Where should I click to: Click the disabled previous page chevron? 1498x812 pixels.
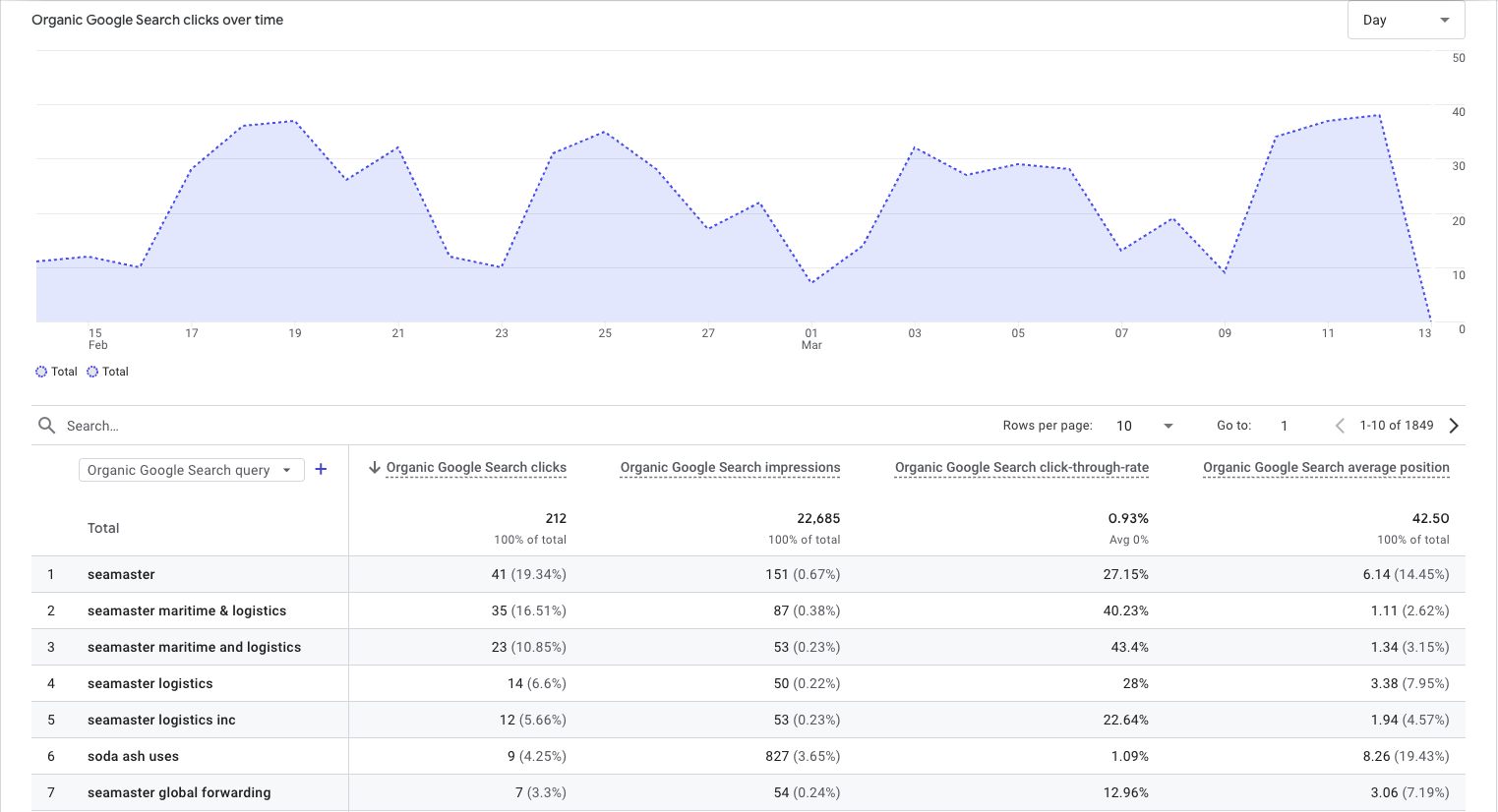coord(1340,425)
